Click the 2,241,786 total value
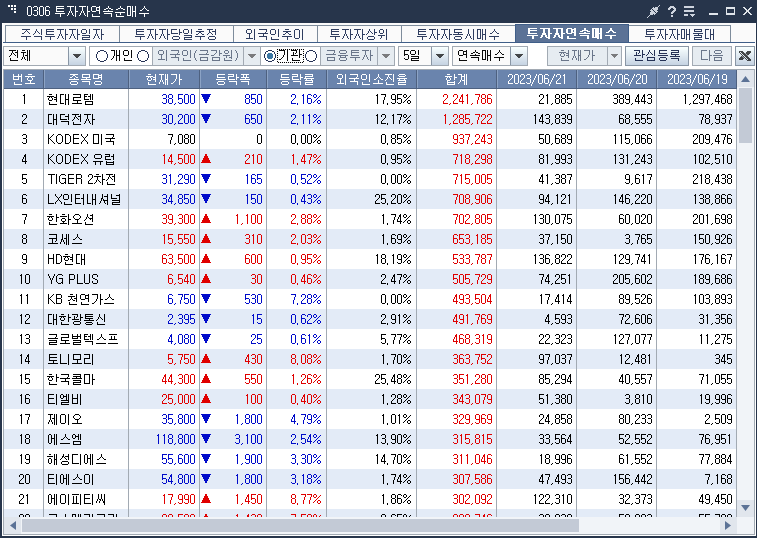Image resolution: width=757 pixels, height=538 pixels. pos(467,99)
